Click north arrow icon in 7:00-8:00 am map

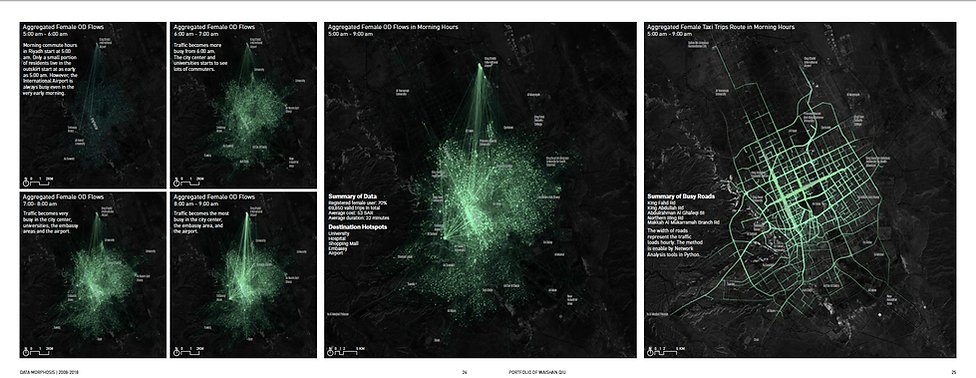point(27,351)
